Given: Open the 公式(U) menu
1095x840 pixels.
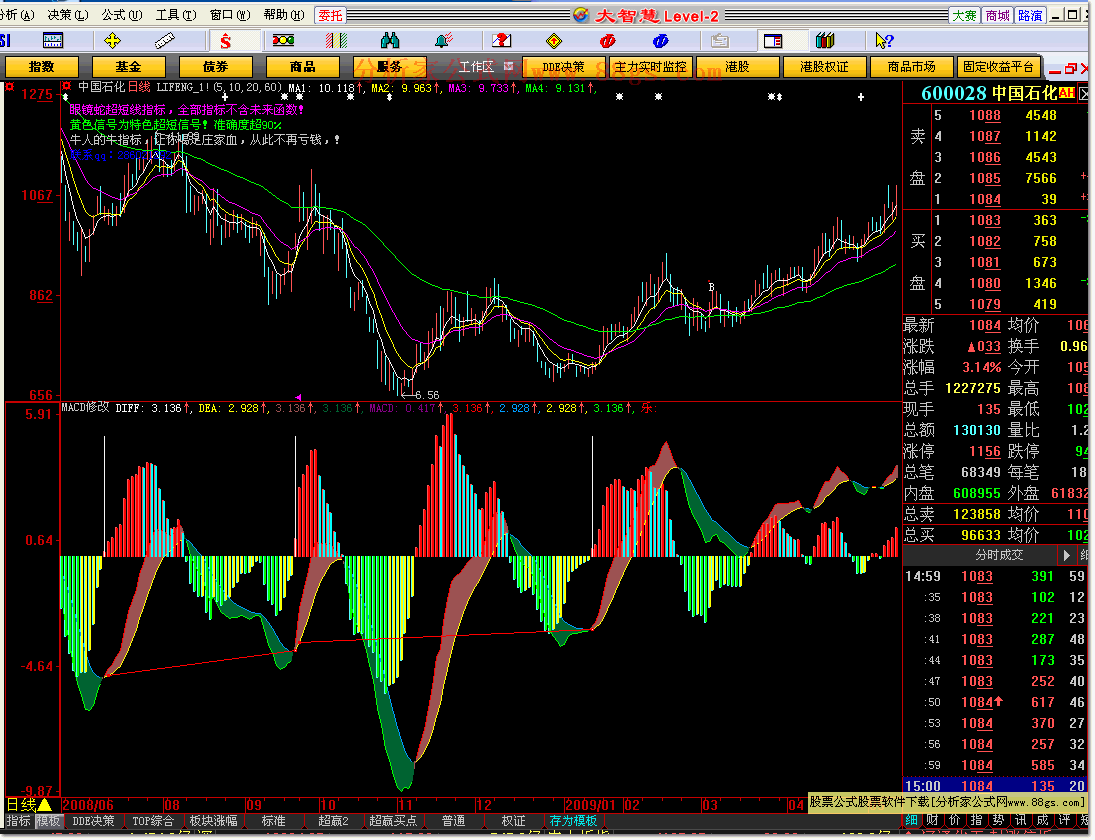Looking at the screenshot, I should pos(122,15).
